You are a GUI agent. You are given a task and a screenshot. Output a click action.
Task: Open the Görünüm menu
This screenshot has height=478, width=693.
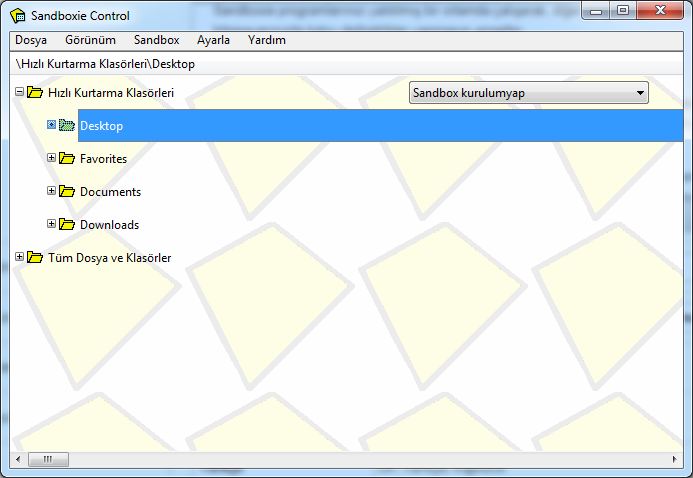pyautogui.click(x=90, y=40)
